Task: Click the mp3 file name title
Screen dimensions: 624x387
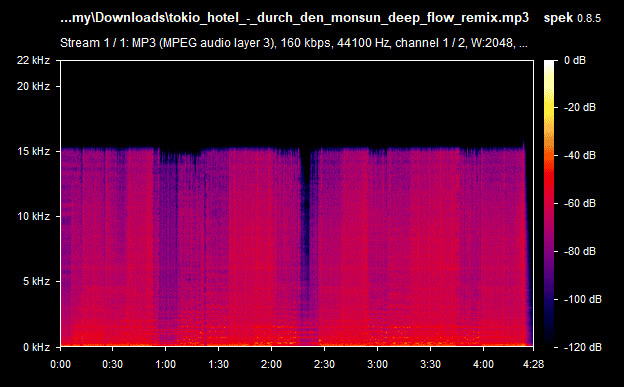Action: pos(294,18)
